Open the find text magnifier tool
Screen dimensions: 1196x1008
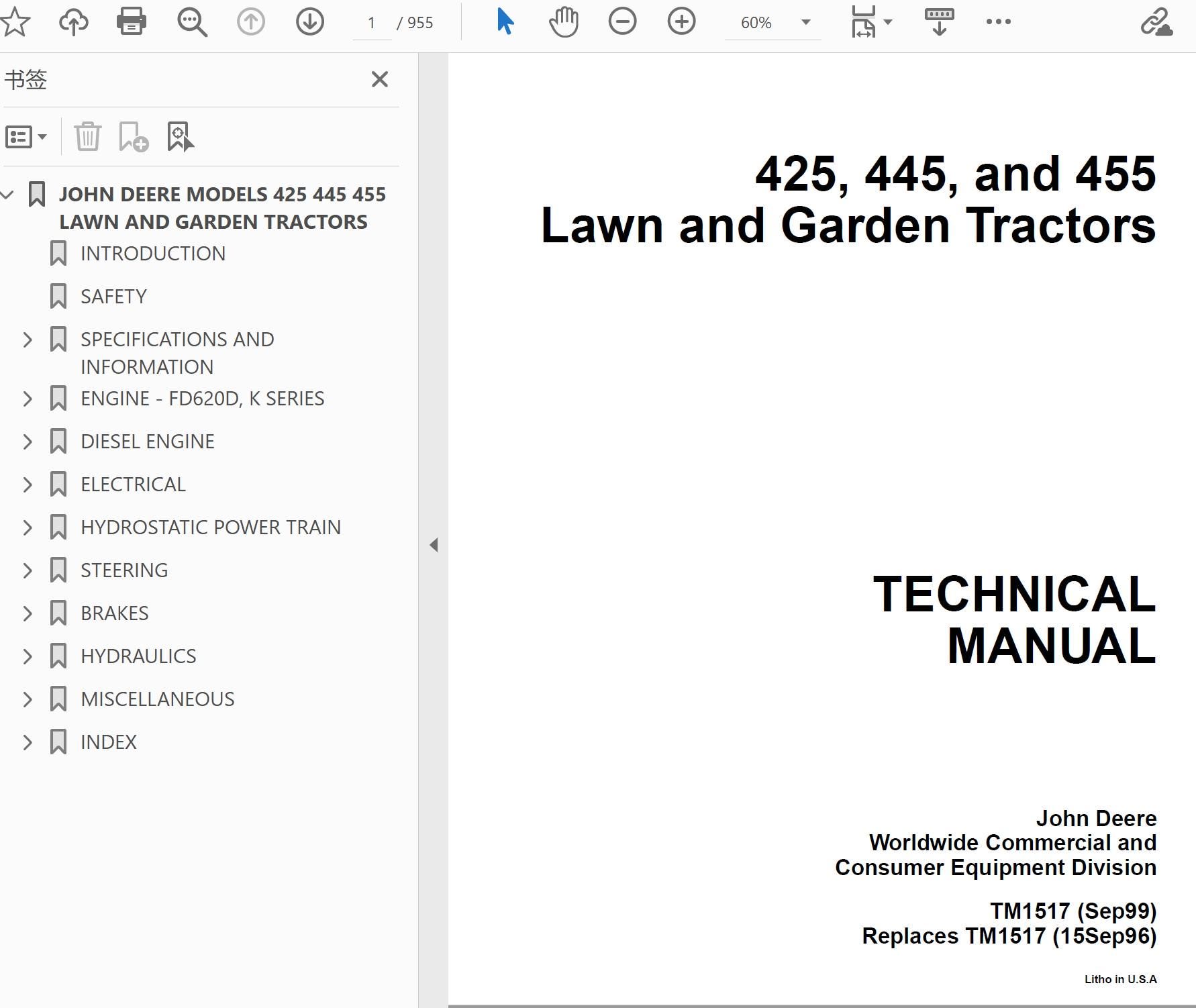coord(192,22)
